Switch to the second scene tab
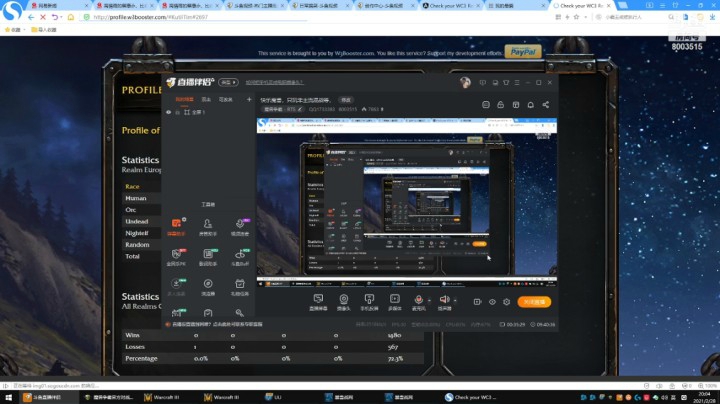The height and width of the screenshot is (404, 720). click(206, 99)
